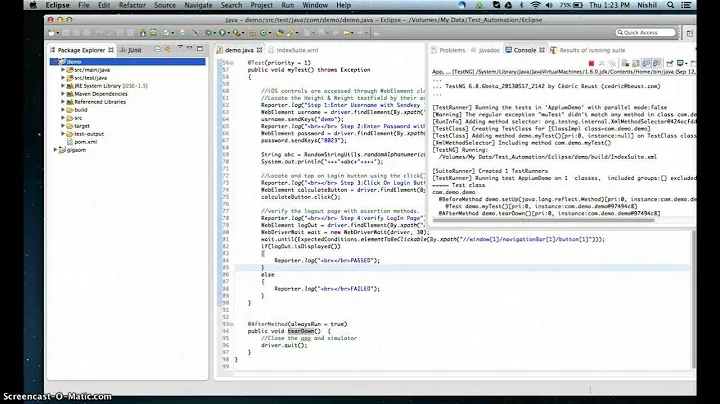Image resolution: width=720 pixels, height=404 pixels.
Task: Close the demo.java editor tab
Action: (x=259, y=50)
